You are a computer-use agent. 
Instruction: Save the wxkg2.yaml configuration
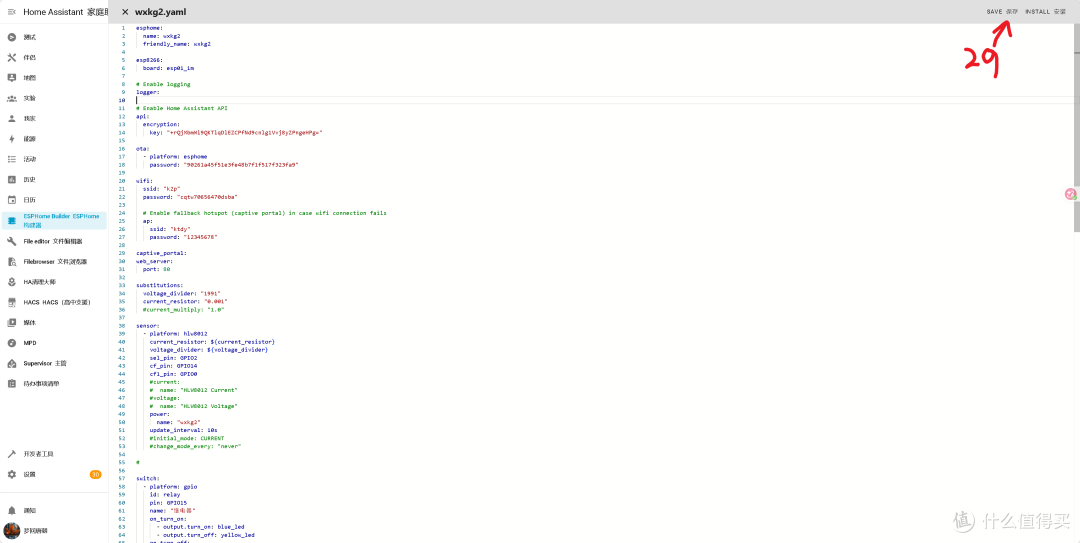[x=1002, y=12]
